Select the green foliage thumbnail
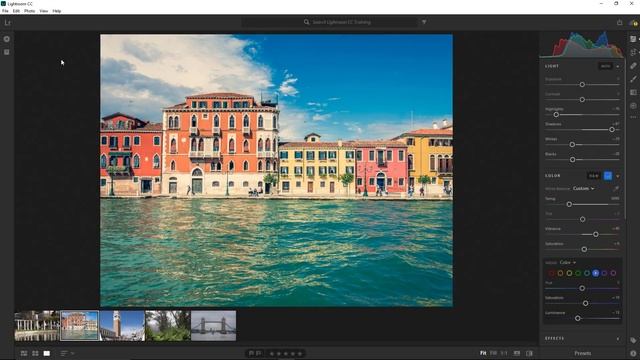 168,326
